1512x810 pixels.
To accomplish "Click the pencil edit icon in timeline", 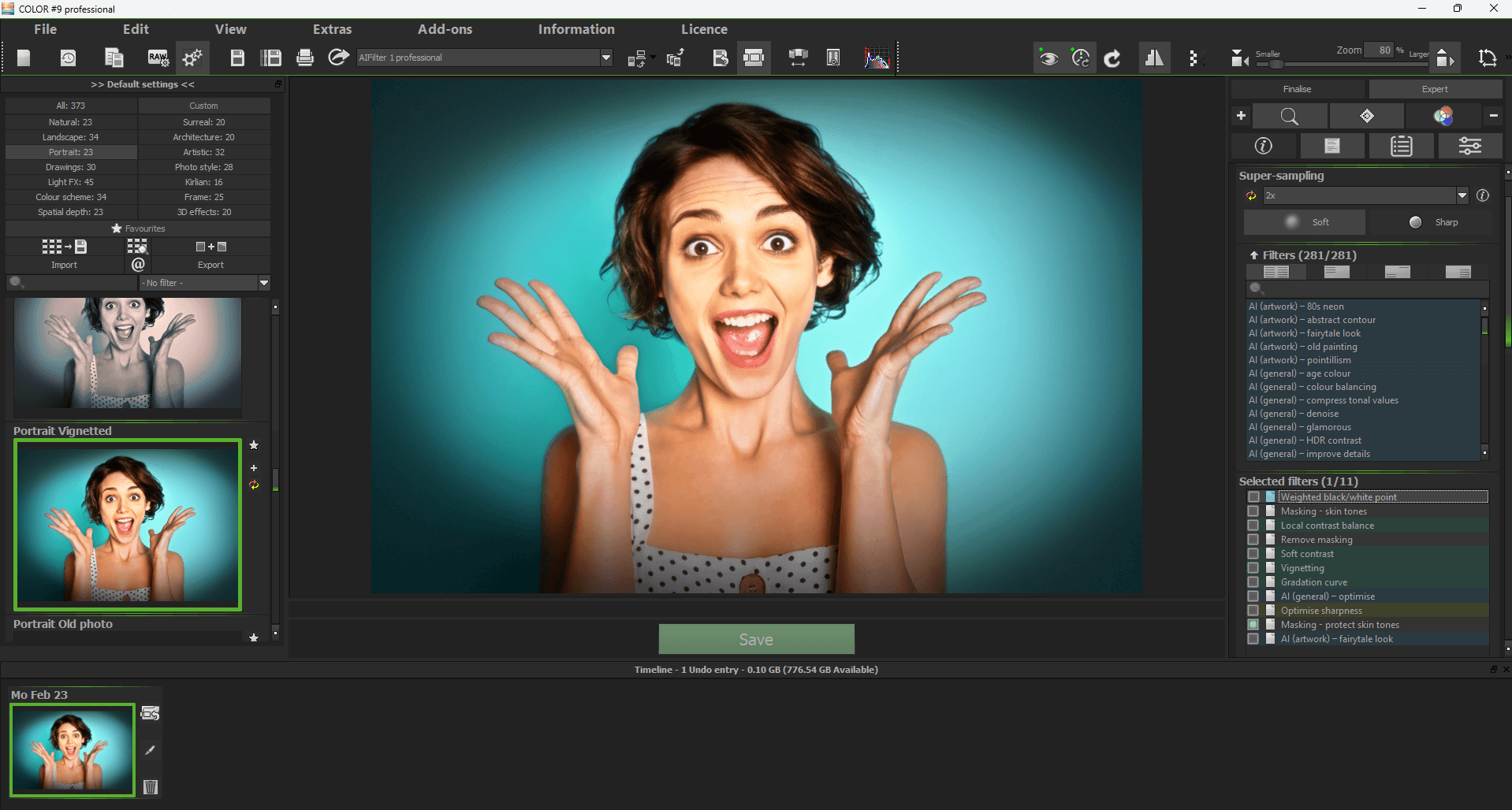I will click(151, 750).
